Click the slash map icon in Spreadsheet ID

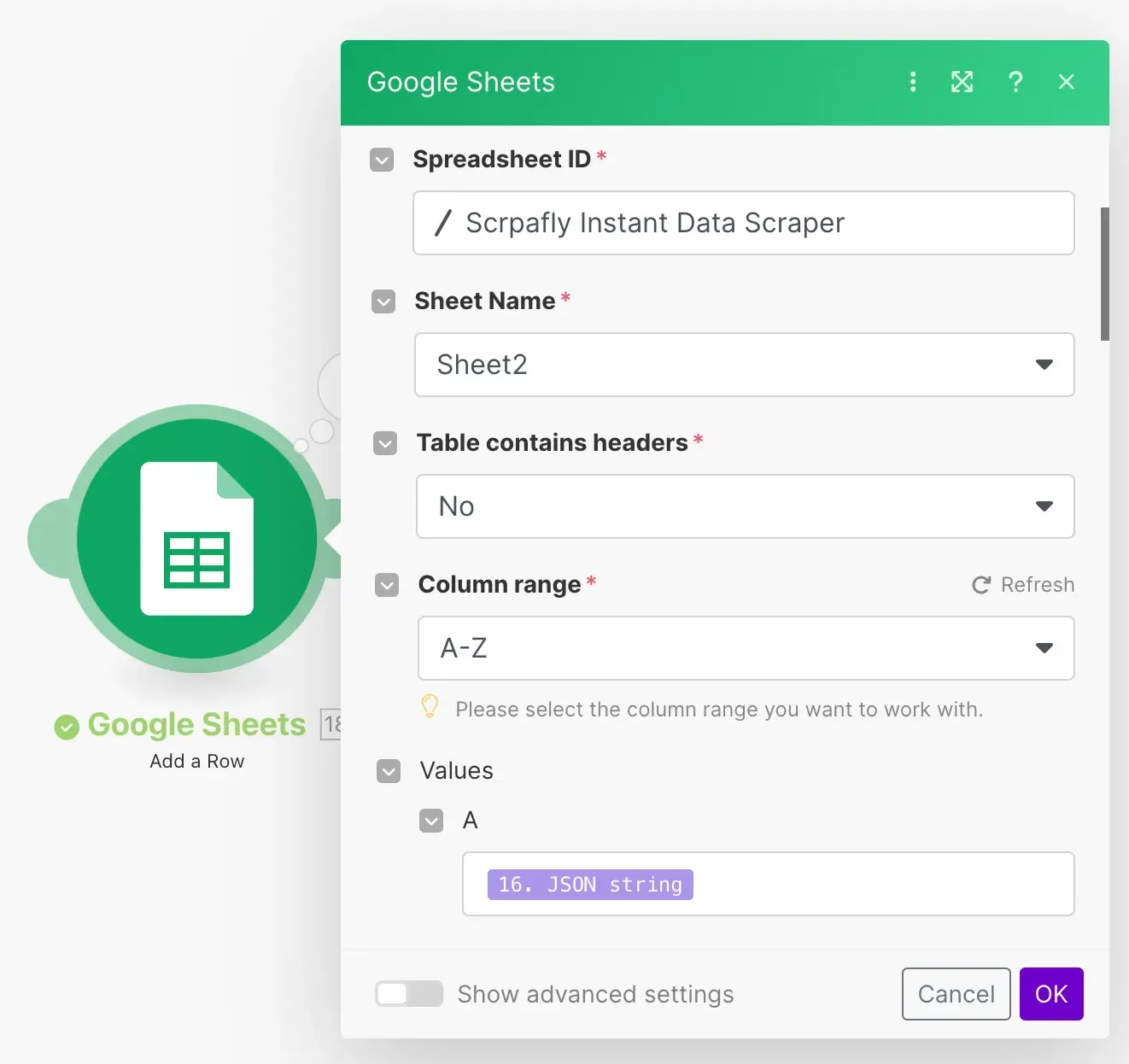pos(442,223)
